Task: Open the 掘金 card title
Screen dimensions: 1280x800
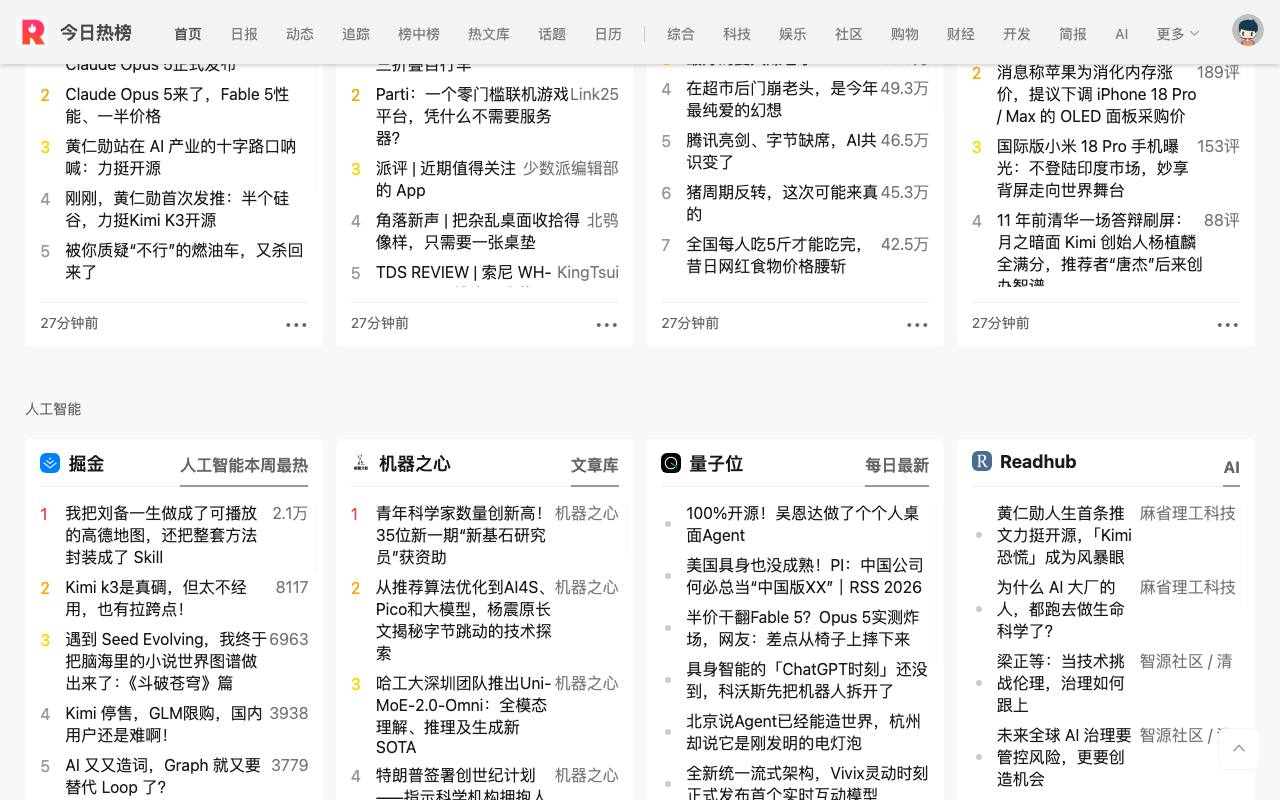Action: click(86, 463)
